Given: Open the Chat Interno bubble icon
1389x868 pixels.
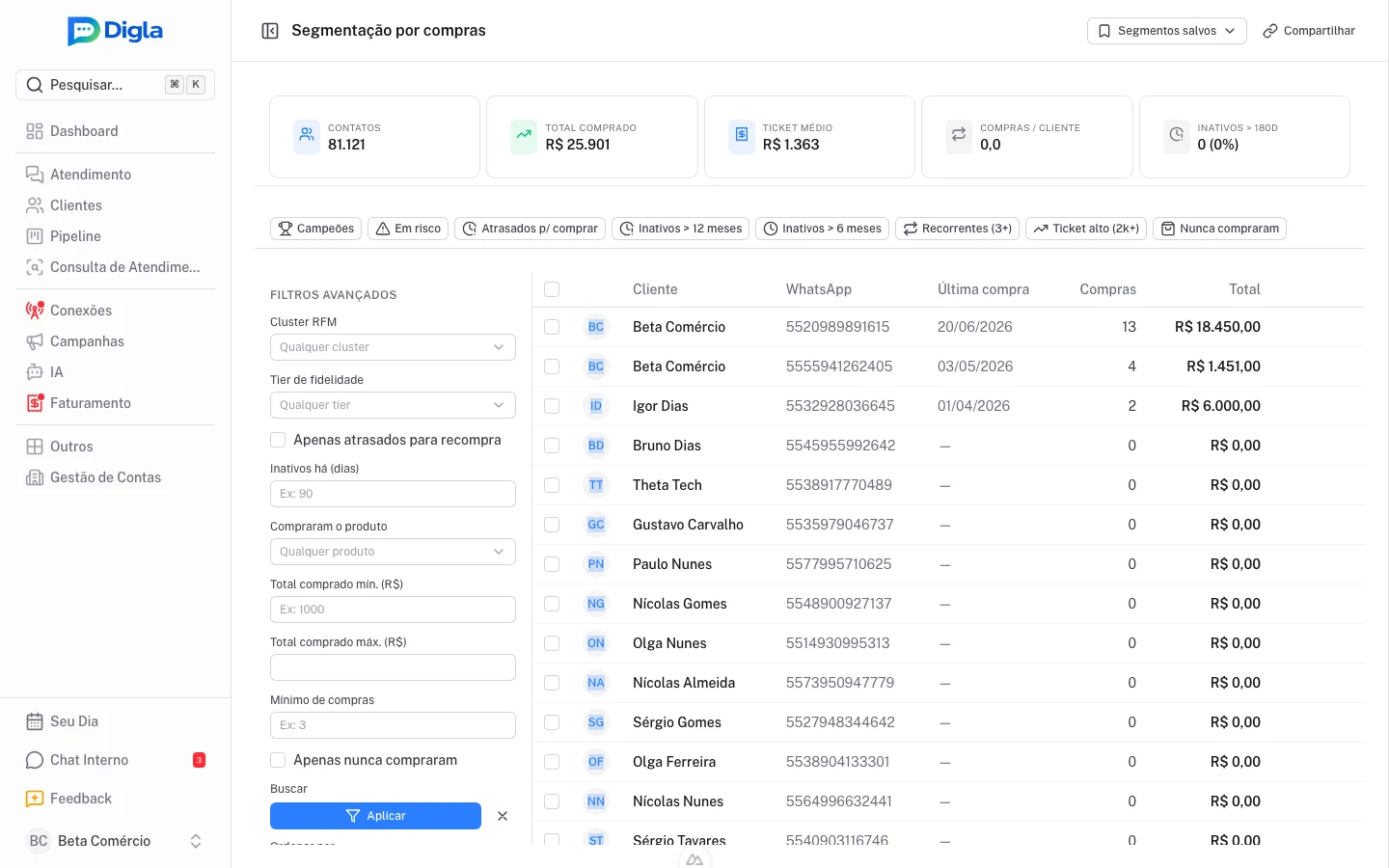Looking at the screenshot, I should tap(35, 760).
